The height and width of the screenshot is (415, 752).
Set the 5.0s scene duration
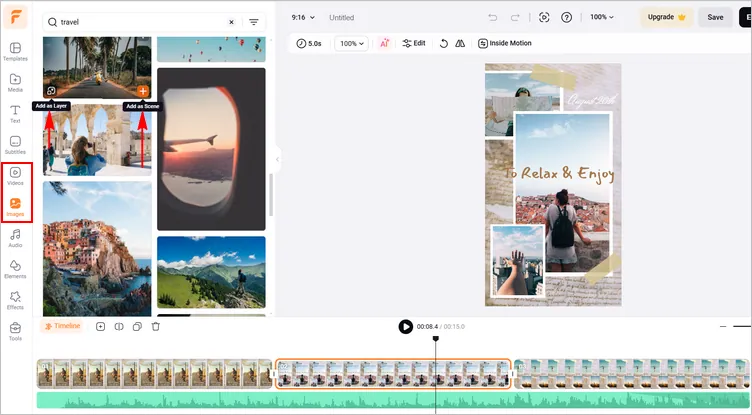(x=309, y=43)
